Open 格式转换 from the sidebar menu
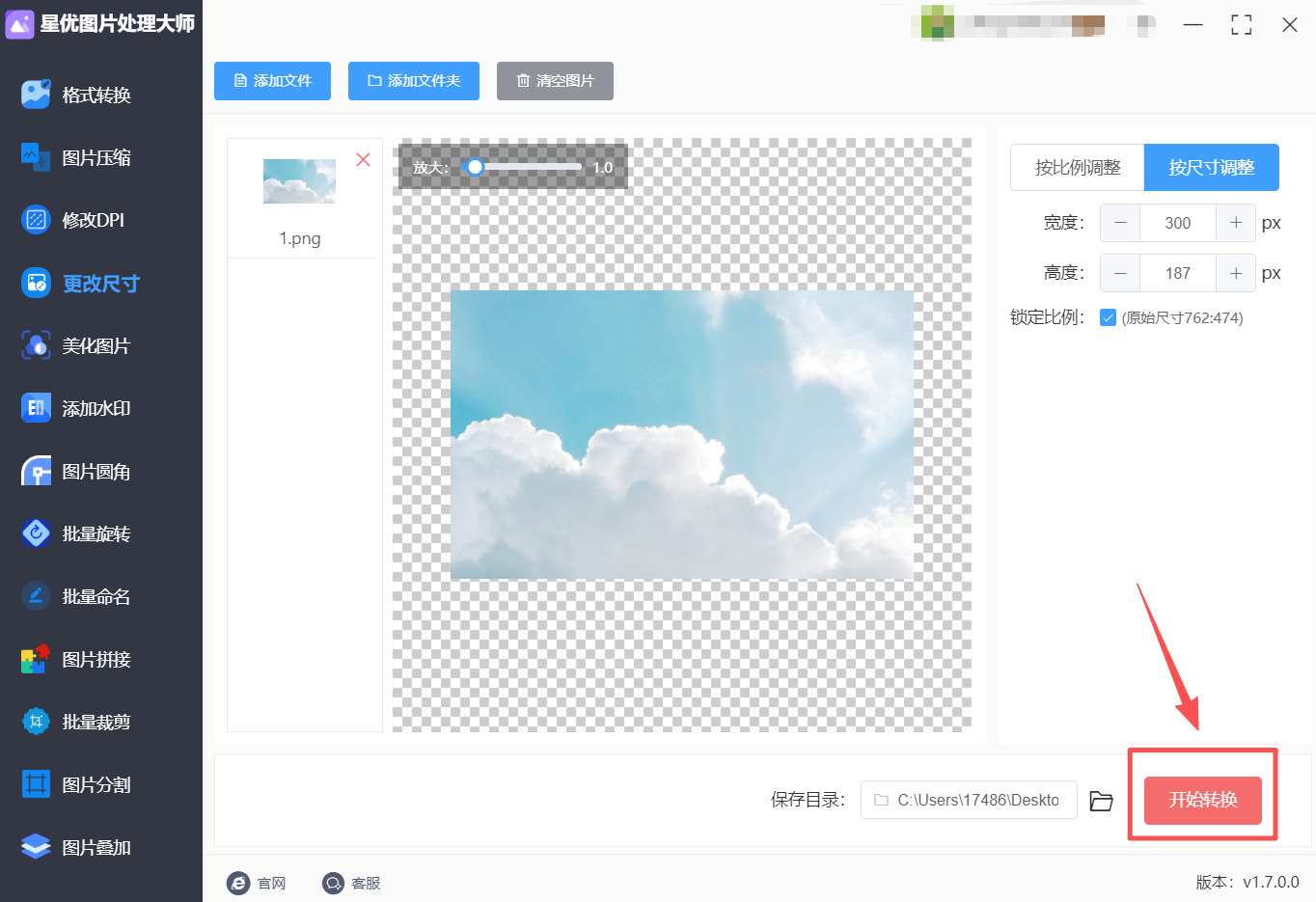The width and height of the screenshot is (1316, 902). tap(96, 95)
